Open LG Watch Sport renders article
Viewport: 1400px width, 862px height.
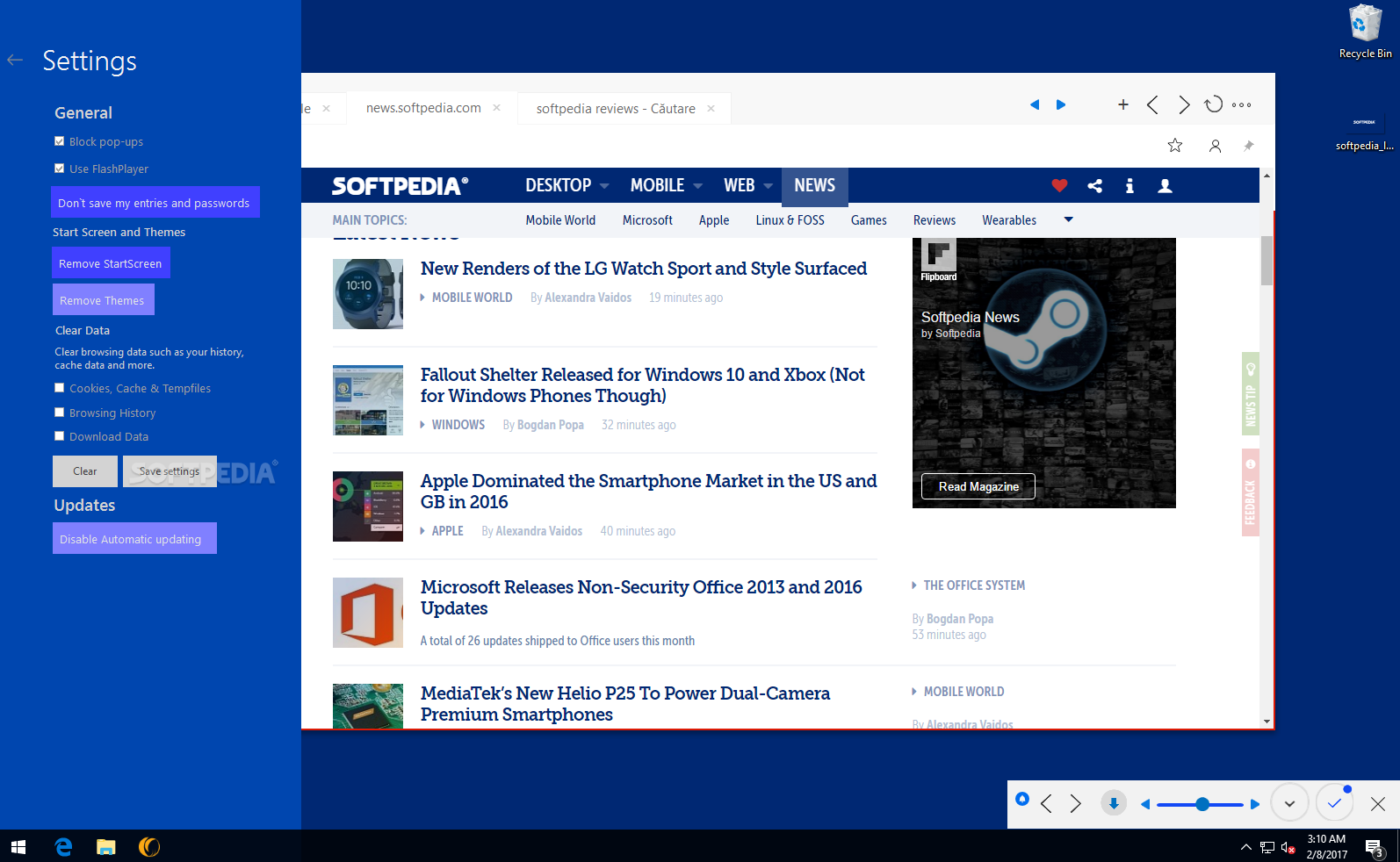643,269
